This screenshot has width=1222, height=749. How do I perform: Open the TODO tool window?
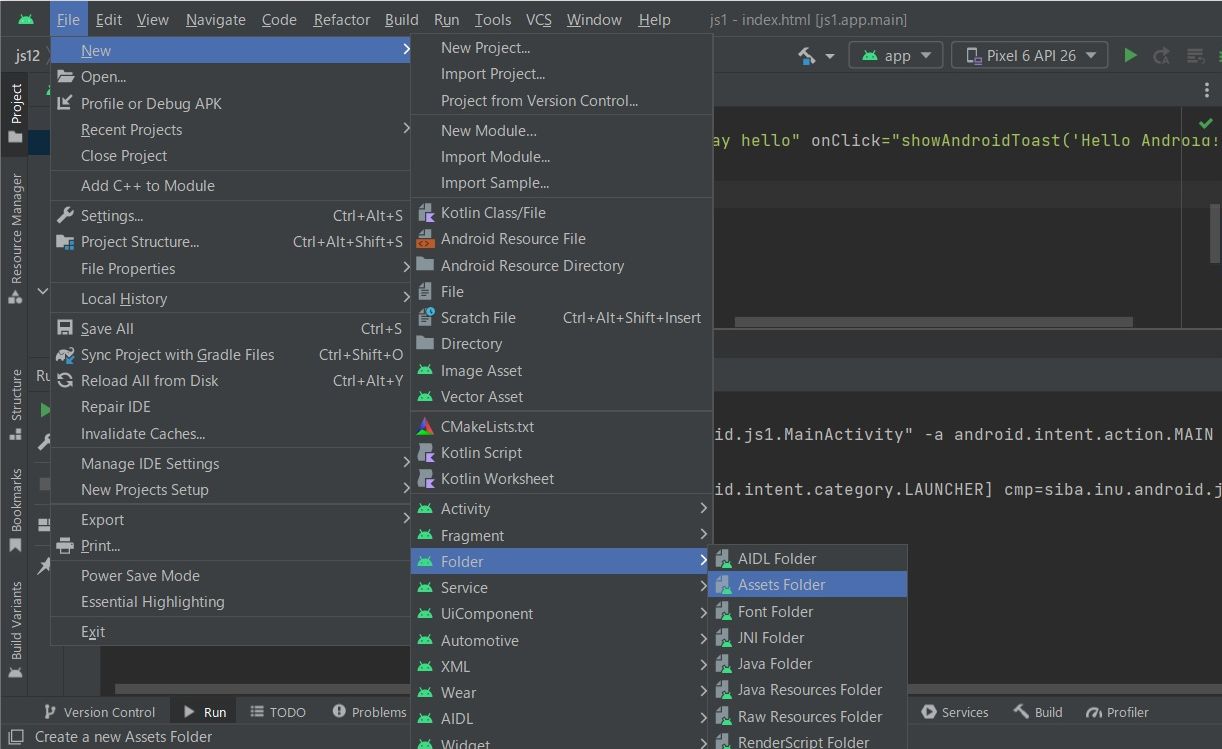[278, 712]
